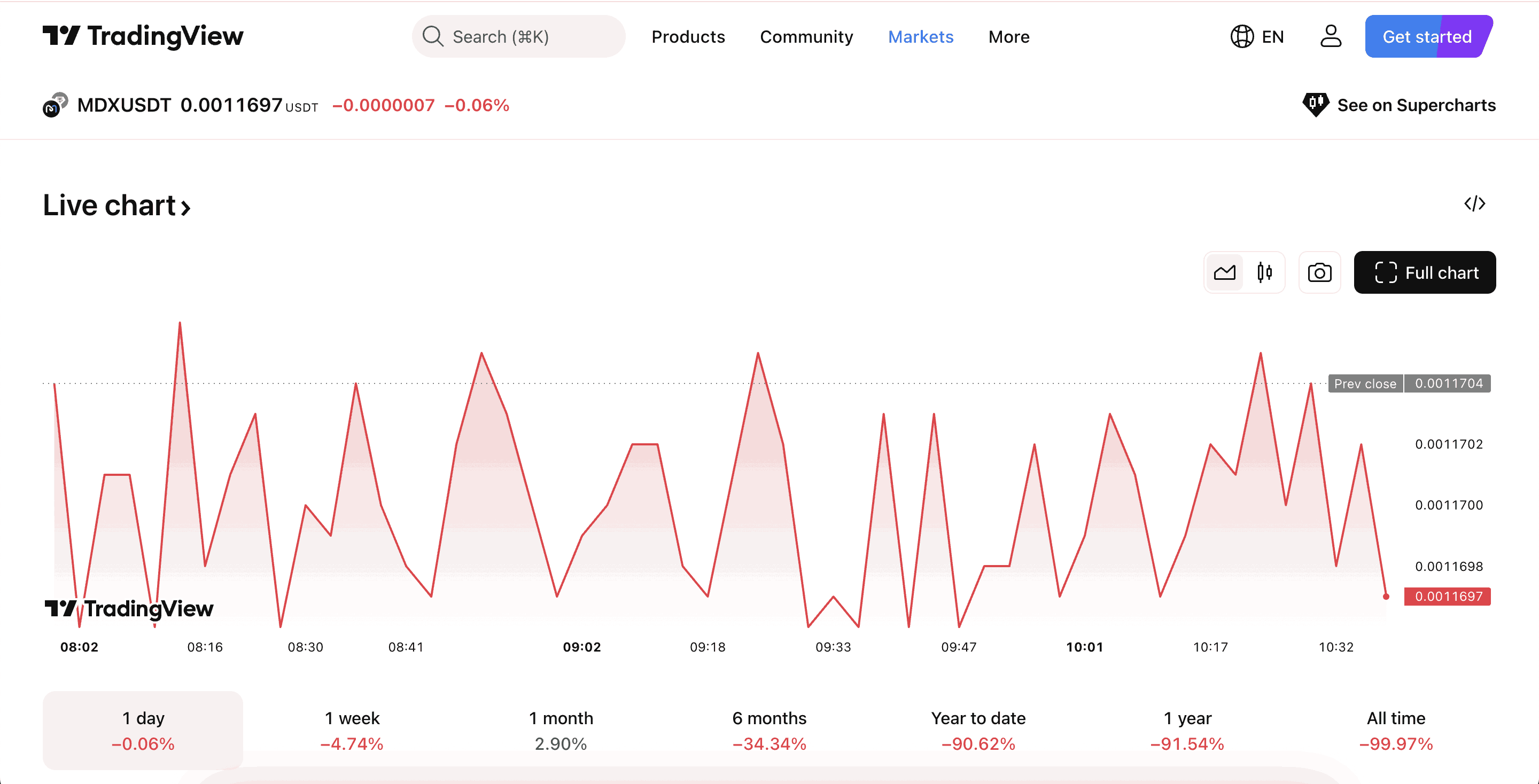Select the 1 week range
Viewport: 1539px width, 784px height.
352,730
